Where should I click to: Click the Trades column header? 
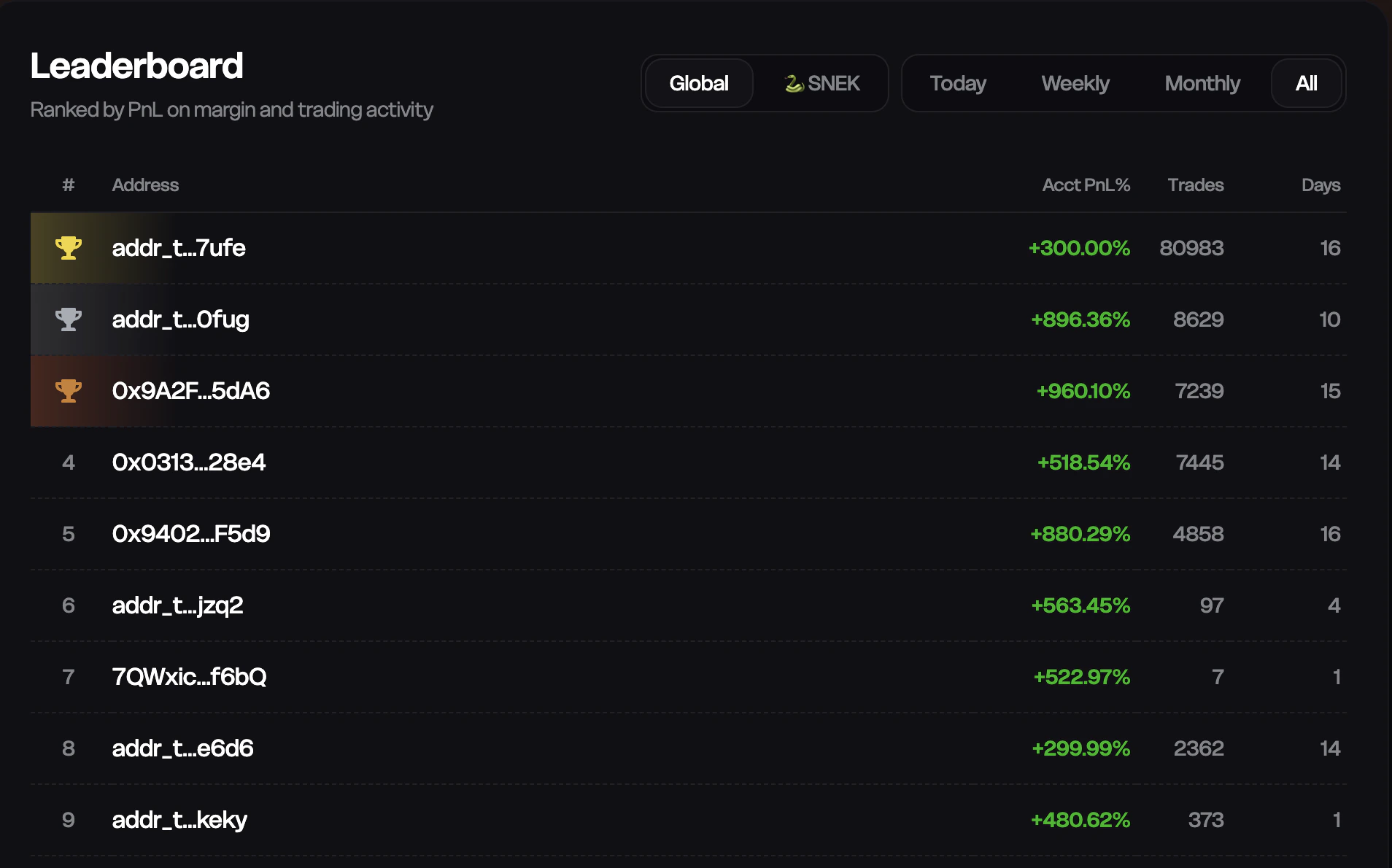coord(1196,185)
